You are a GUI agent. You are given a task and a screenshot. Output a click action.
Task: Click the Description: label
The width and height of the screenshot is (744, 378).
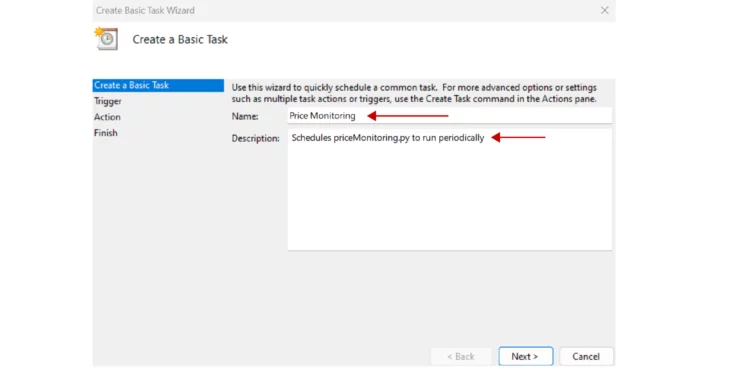[255, 138]
